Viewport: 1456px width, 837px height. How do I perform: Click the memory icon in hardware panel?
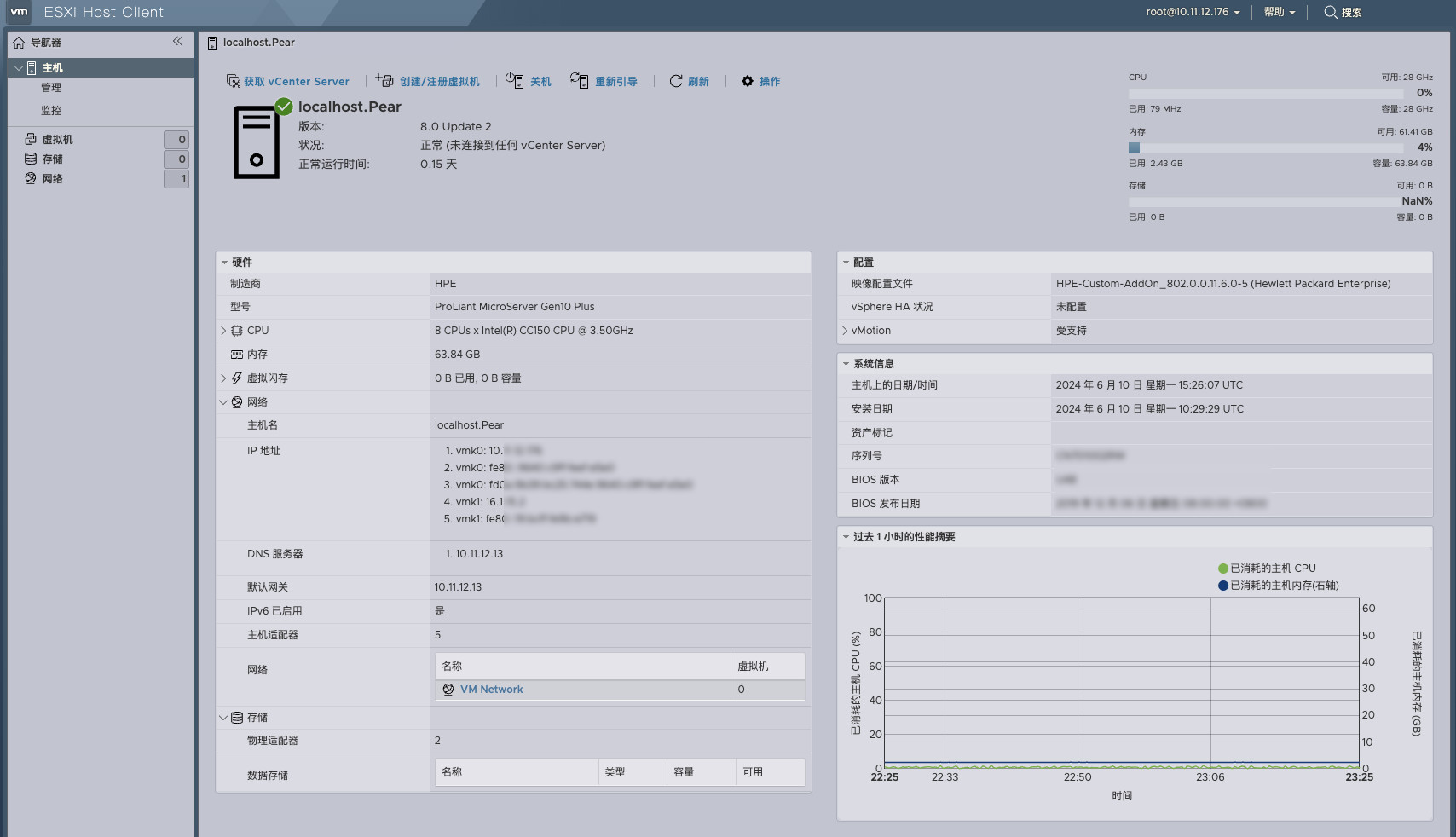tap(237, 355)
